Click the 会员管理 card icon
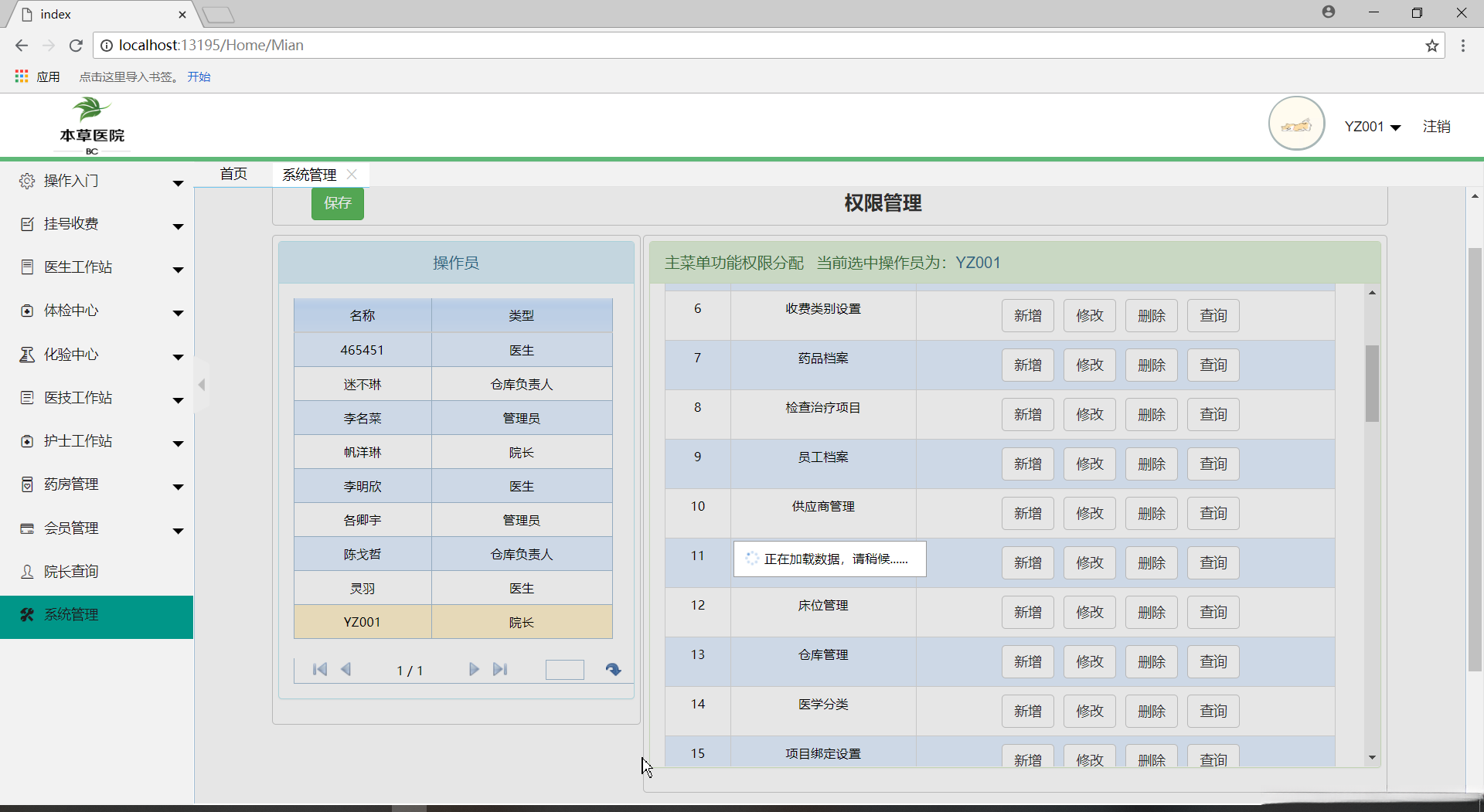Screen dimensions: 1484x812 point(27,528)
